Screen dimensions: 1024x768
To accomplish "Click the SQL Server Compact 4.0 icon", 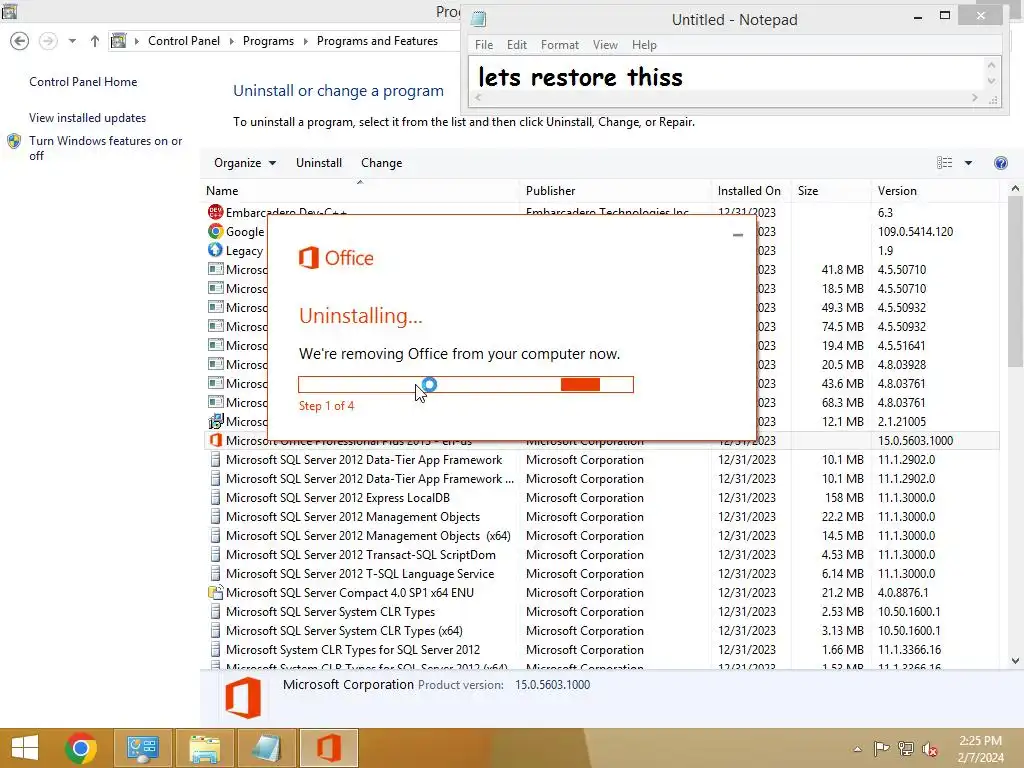I will click(x=216, y=592).
